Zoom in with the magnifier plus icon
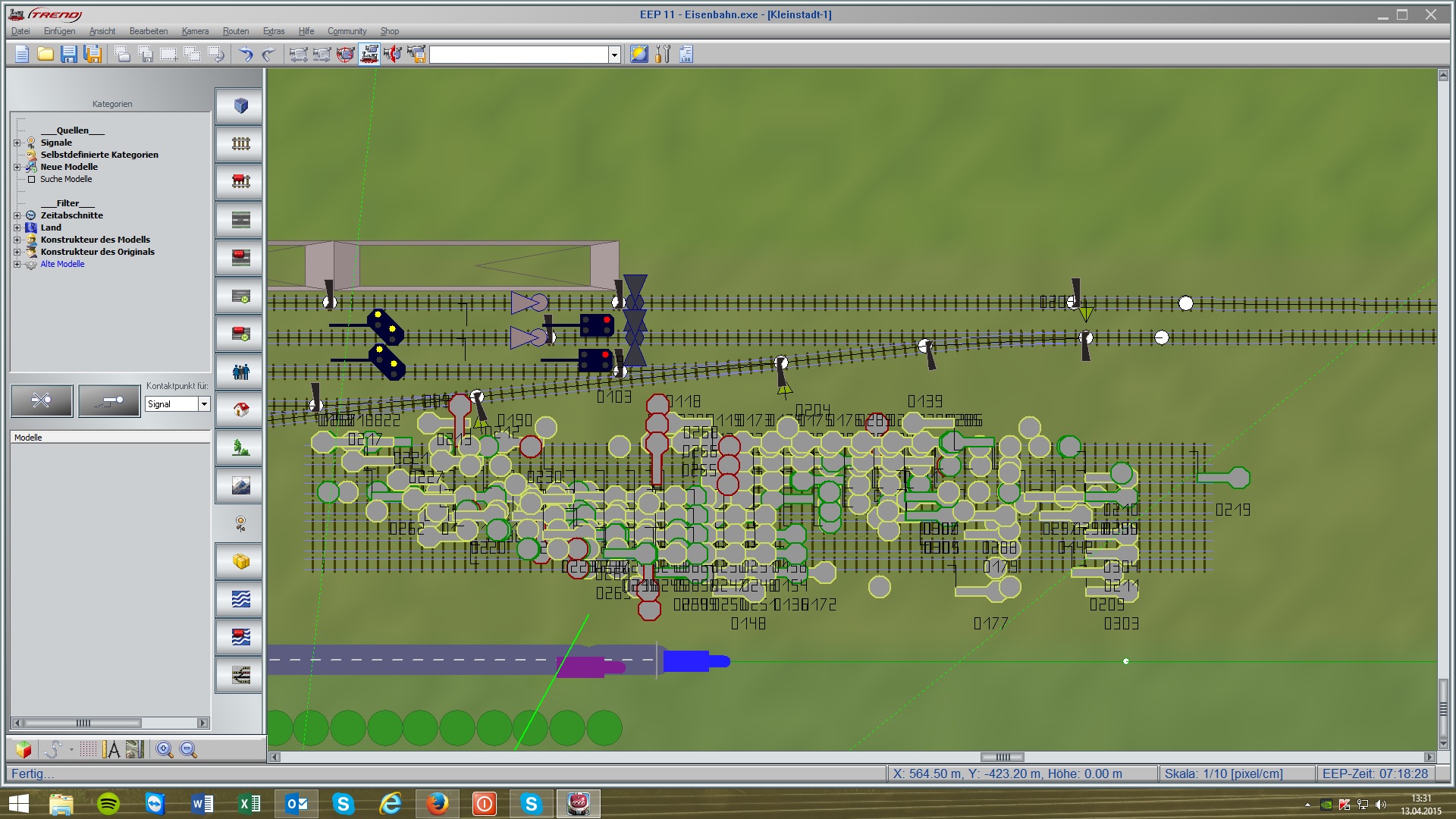Screen dimensions: 1456x819 (x=164, y=749)
